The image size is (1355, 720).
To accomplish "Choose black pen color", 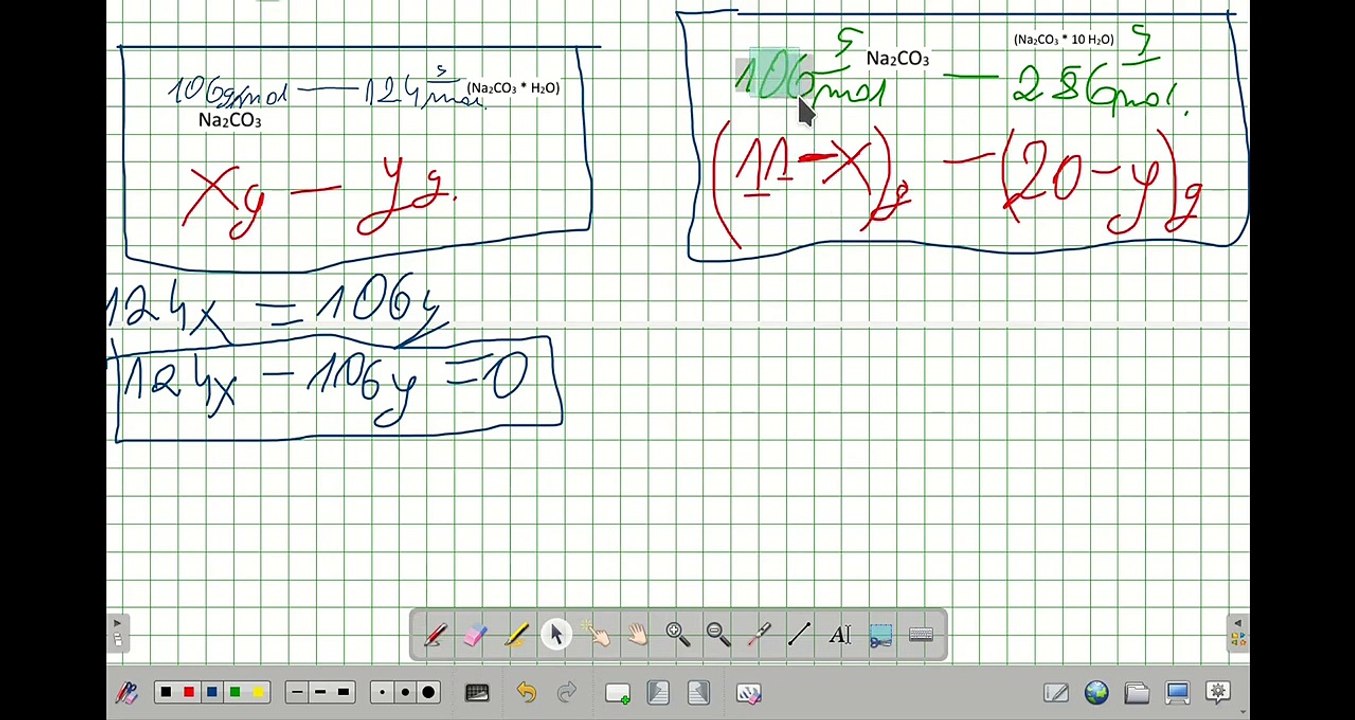I will (x=165, y=692).
